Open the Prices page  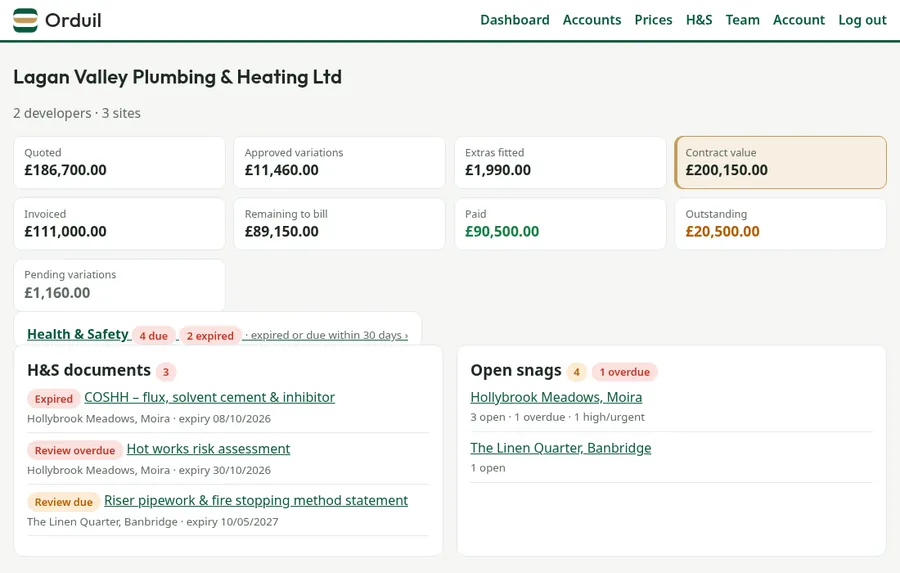tap(653, 20)
